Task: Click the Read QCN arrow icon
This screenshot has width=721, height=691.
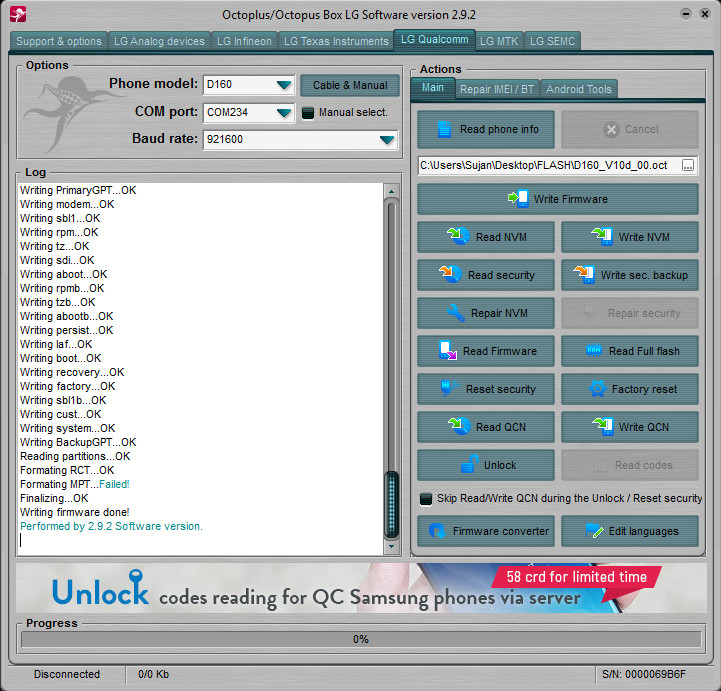Action: [x=458, y=426]
